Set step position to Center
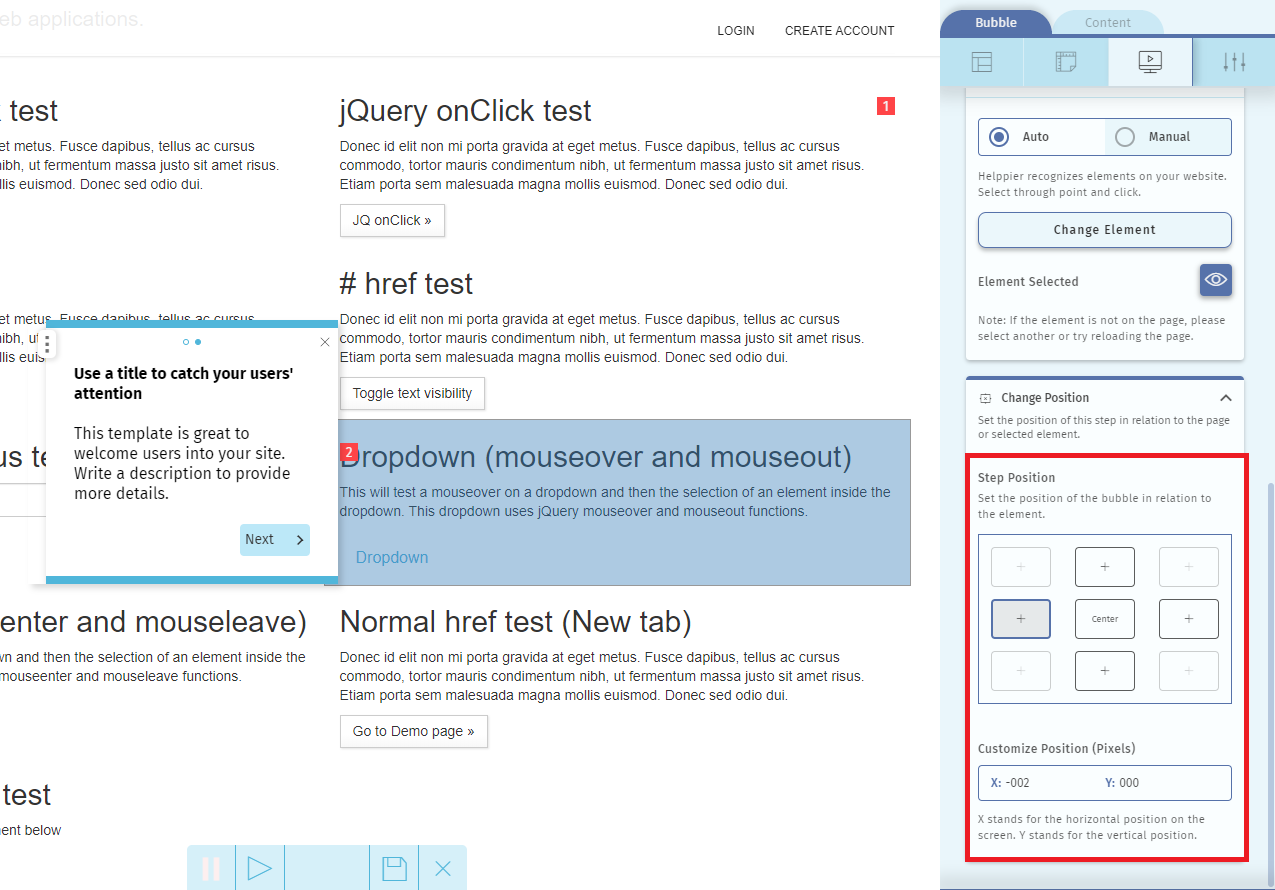1275x890 pixels. 1104,619
